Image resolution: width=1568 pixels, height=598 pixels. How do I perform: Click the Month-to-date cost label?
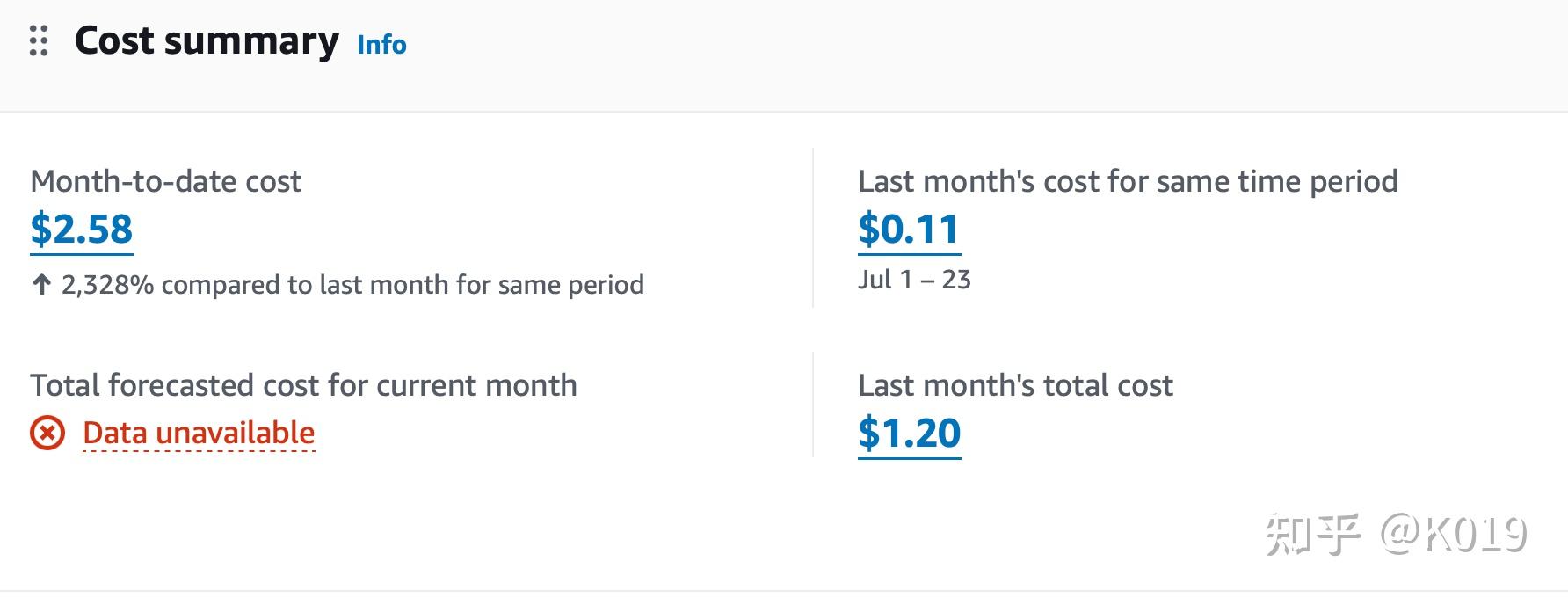165,182
